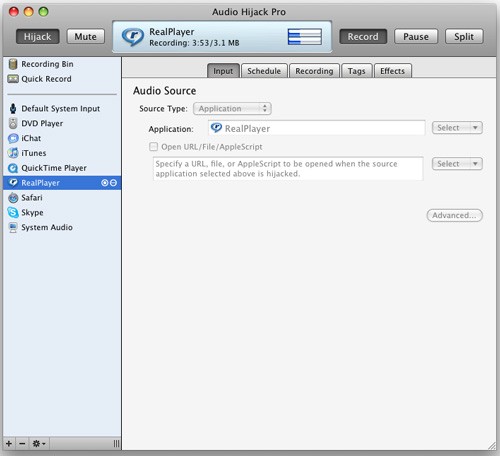
Task: Click the 'Recording: 3:53/3.1 MB' status text
Action: coord(194,43)
